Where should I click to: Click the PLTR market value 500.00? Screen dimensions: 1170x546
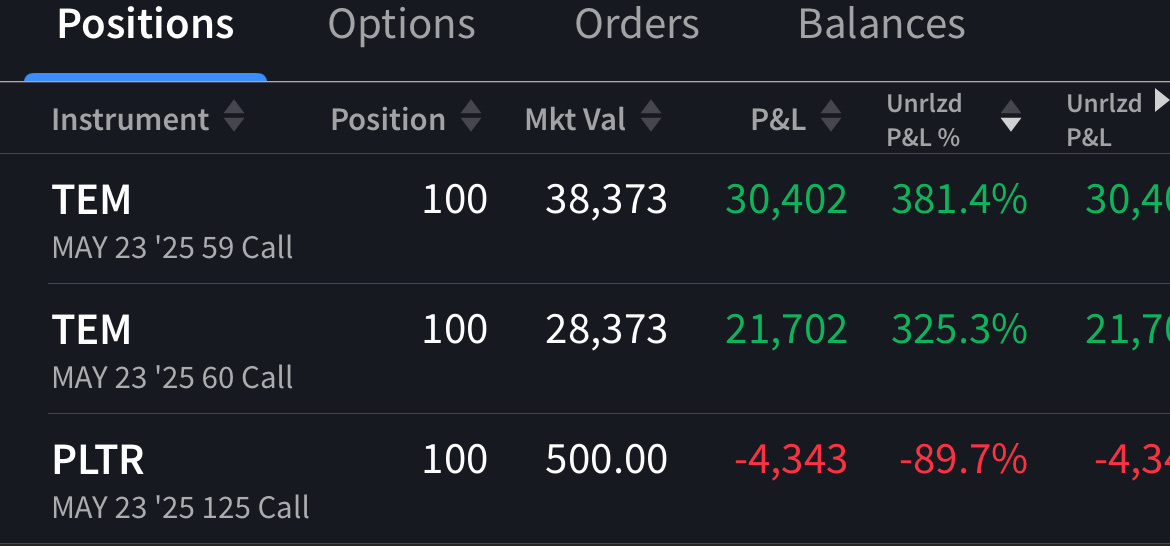point(606,460)
